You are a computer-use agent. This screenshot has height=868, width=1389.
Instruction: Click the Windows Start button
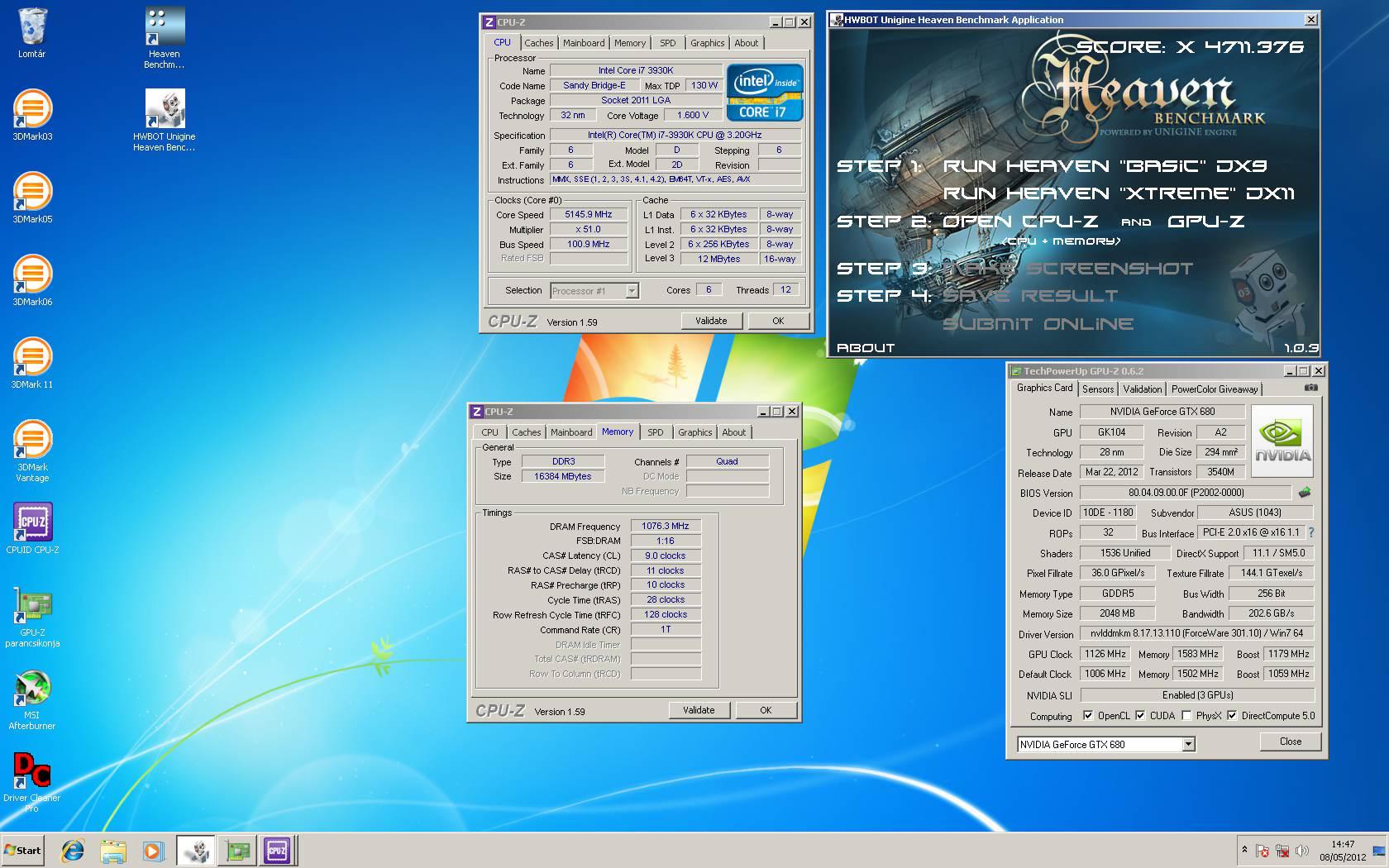[x=23, y=850]
